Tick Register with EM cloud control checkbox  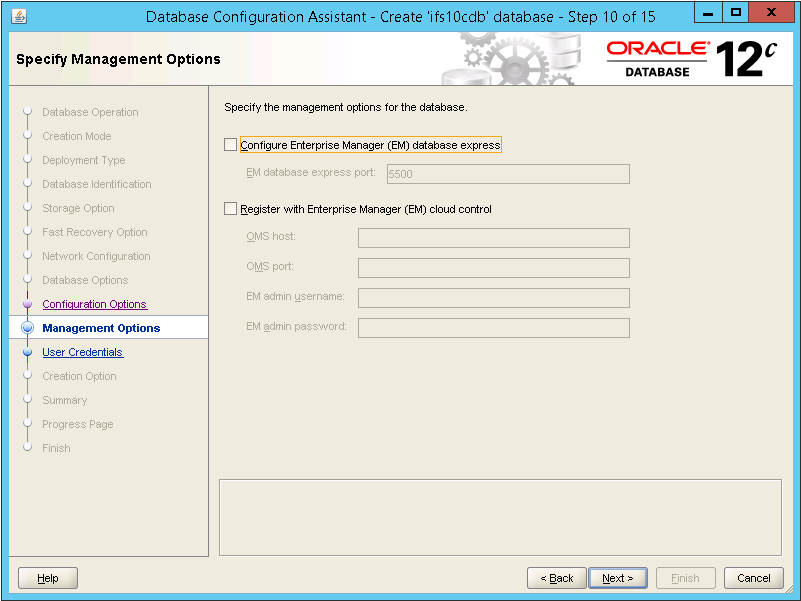[231, 209]
